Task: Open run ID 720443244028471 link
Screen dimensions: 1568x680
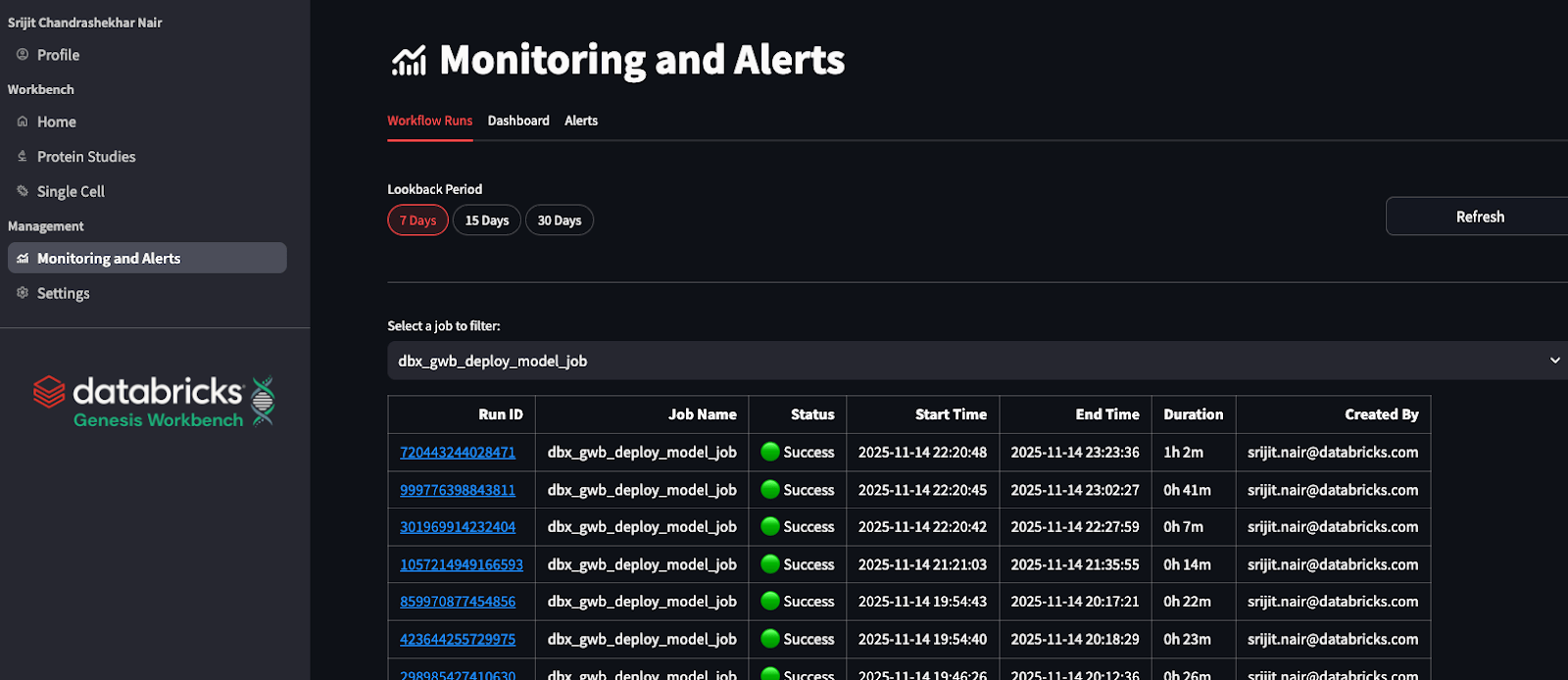Action: pos(458,453)
